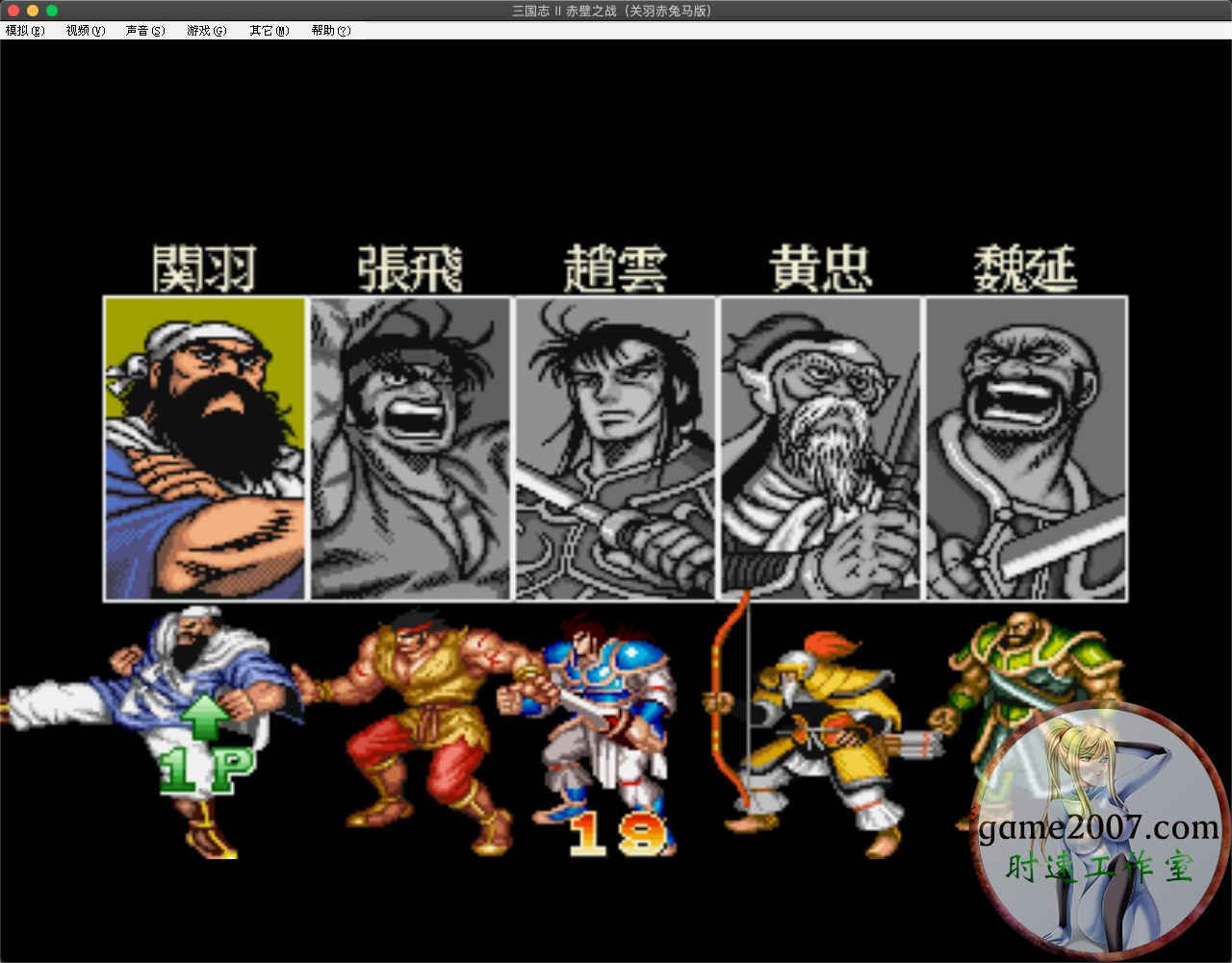This screenshot has height=963, width=1232.
Task: Click the countdown timer number 19
Action: pos(616,834)
